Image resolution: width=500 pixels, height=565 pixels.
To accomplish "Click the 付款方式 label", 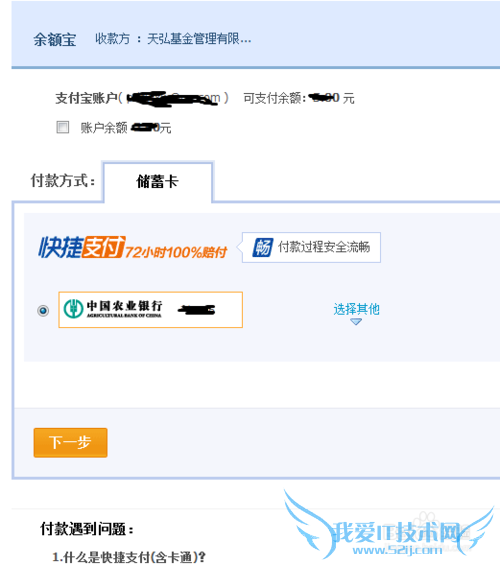I will [63, 181].
